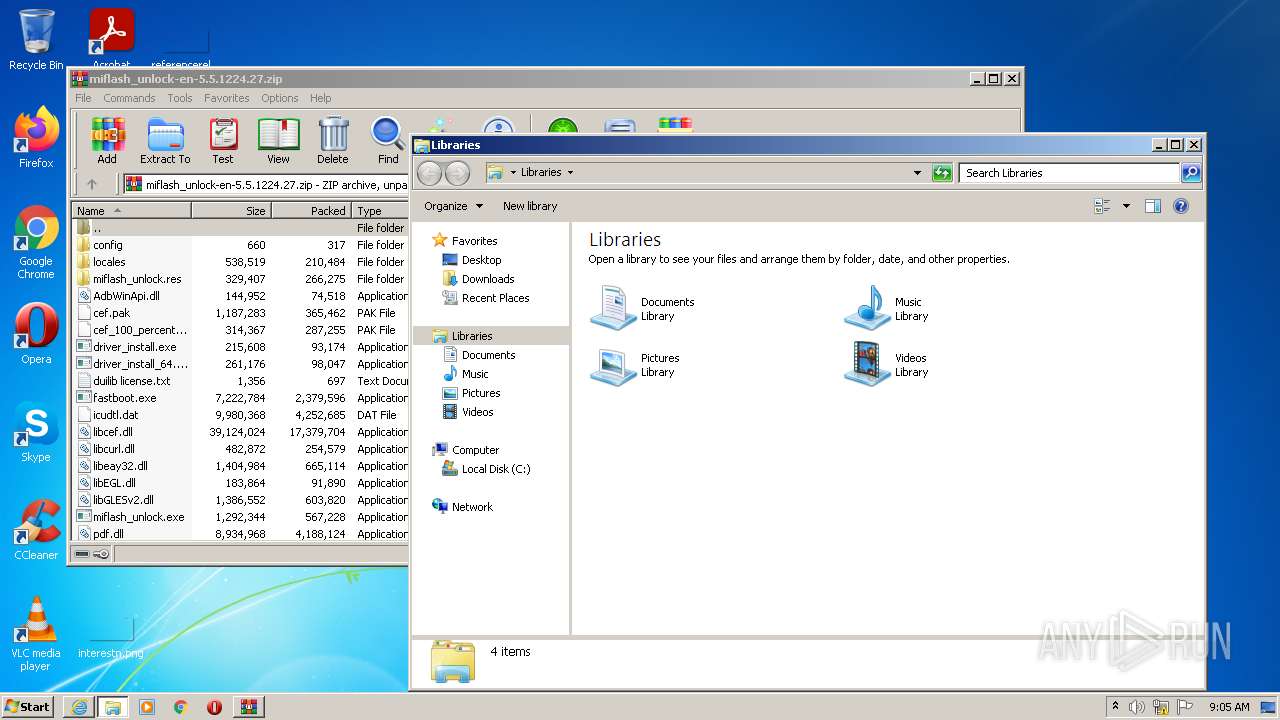
Task: Sort WinRAR list by Name column
Action: point(131,211)
